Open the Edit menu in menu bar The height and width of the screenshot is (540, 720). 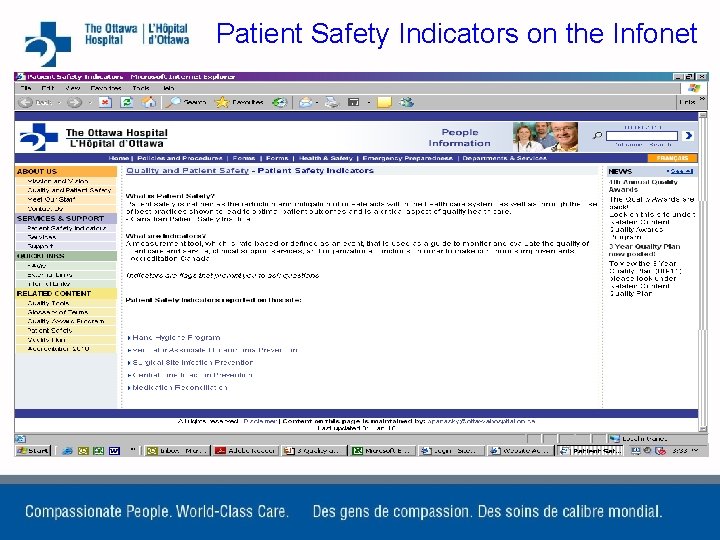(x=48, y=88)
